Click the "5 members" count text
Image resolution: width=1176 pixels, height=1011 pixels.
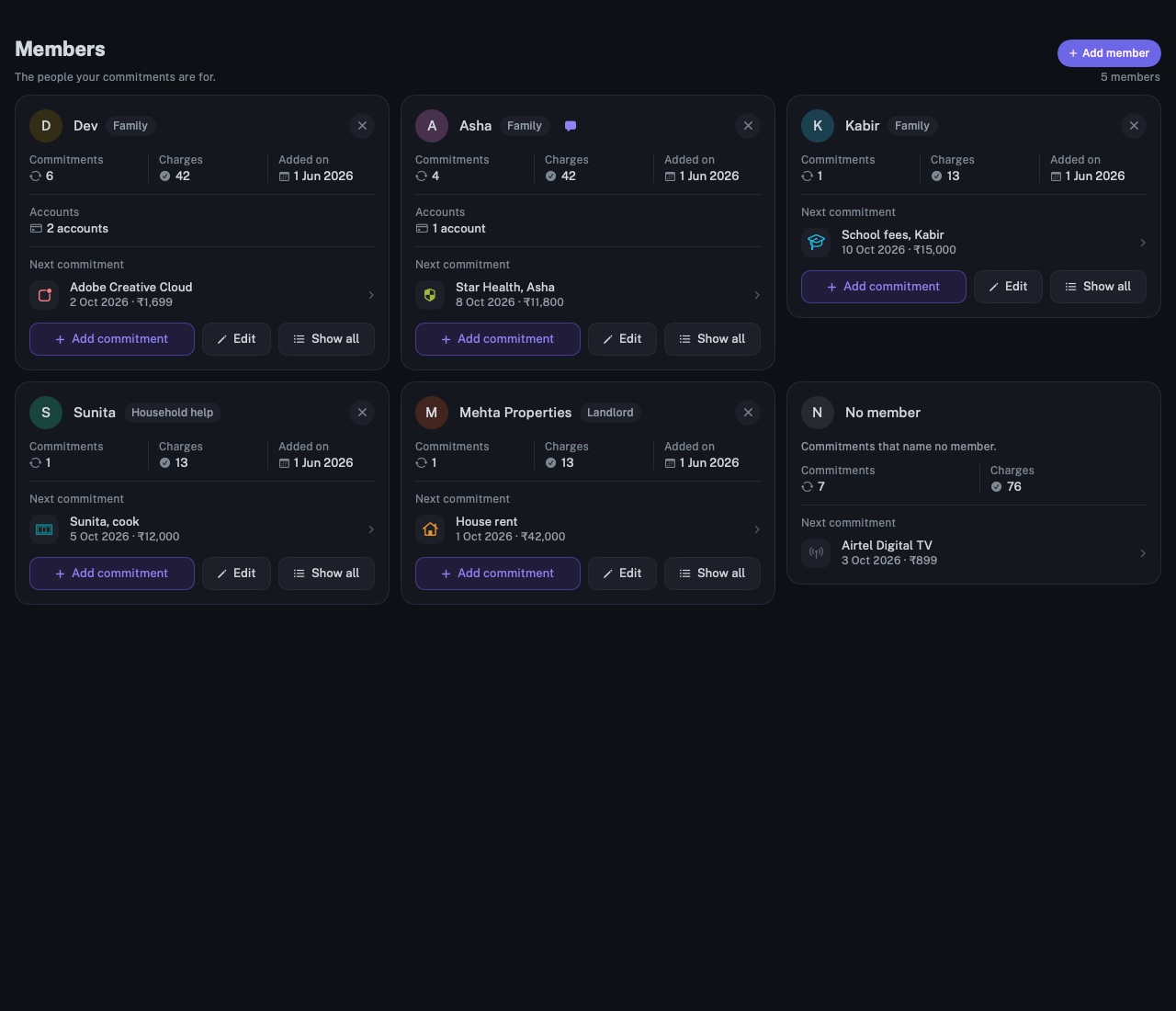tap(1130, 77)
